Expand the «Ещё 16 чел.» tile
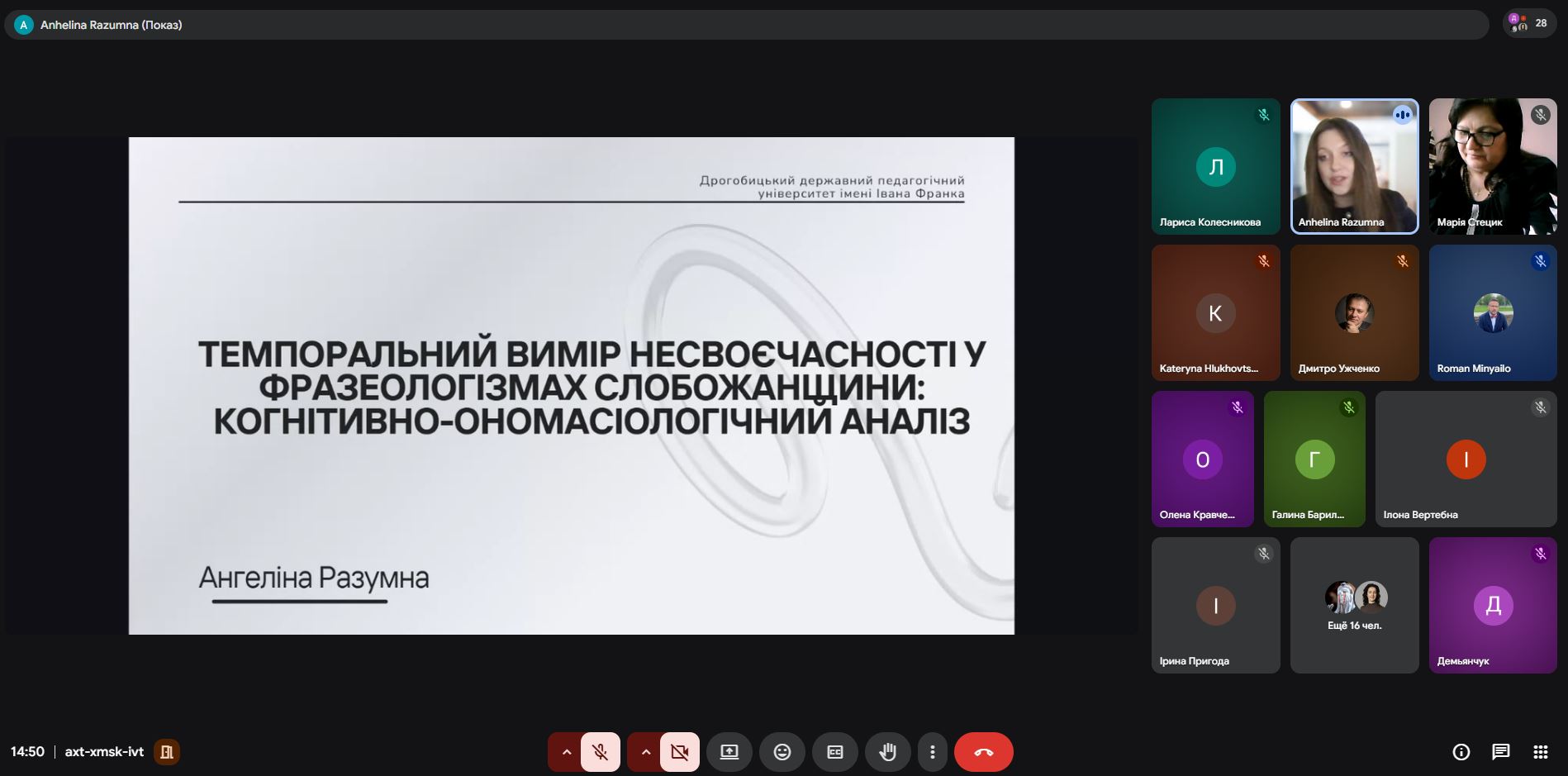 (1353, 605)
